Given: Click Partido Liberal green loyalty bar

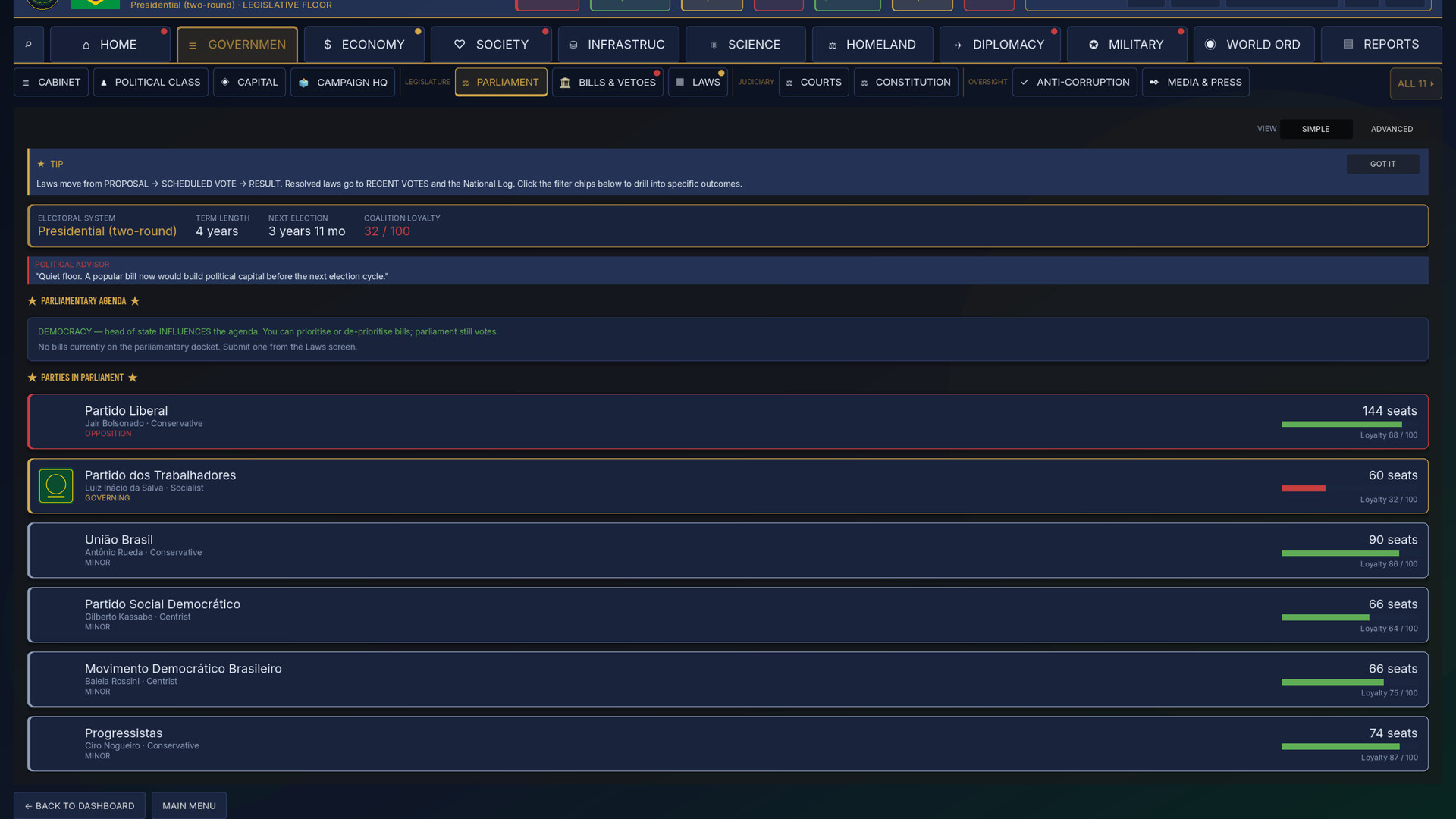Looking at the screenshot, I should [x=1341, y=425].
